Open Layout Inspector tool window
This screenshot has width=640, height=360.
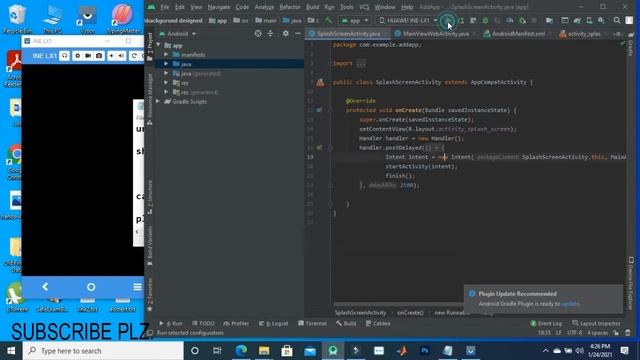[596, 323]
